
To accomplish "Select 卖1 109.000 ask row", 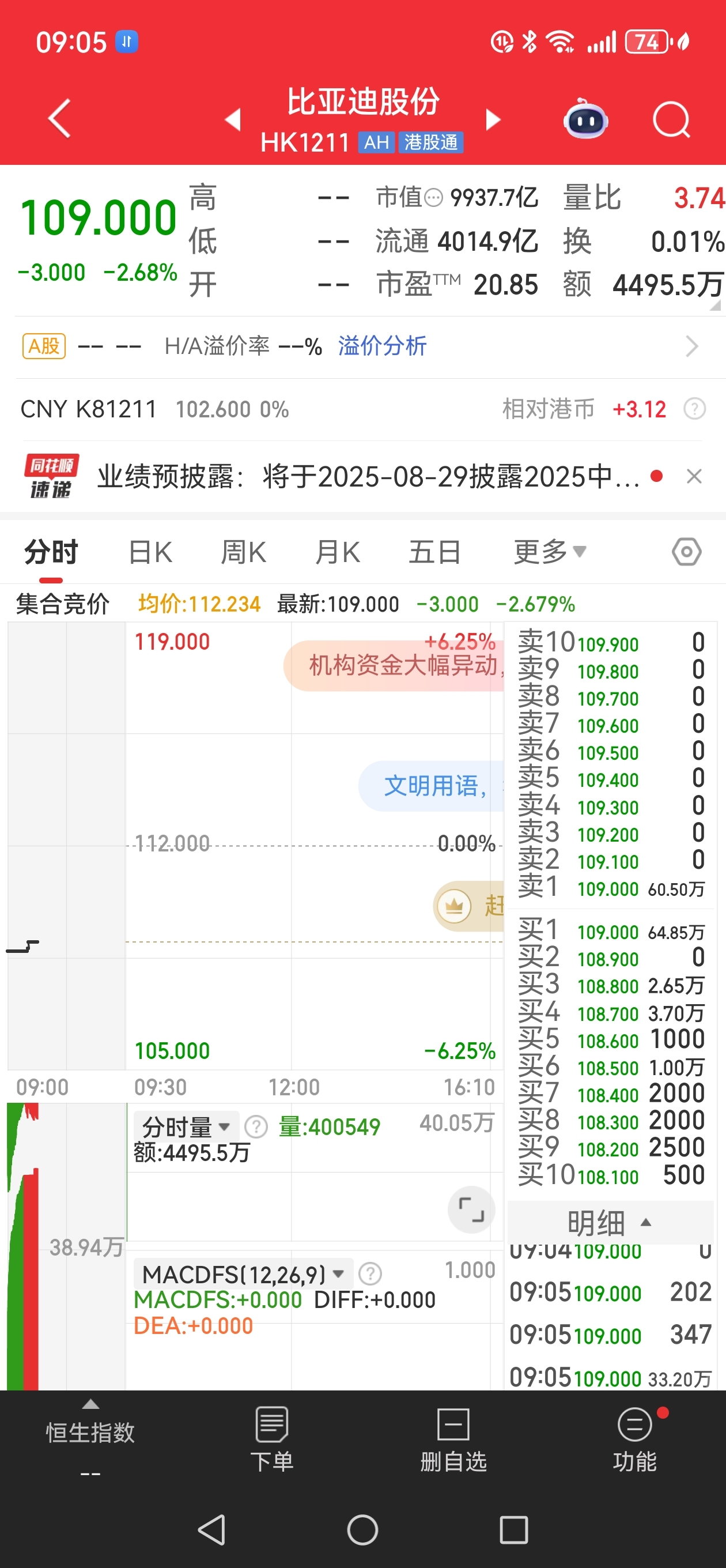I will click(x=611, y=888).
